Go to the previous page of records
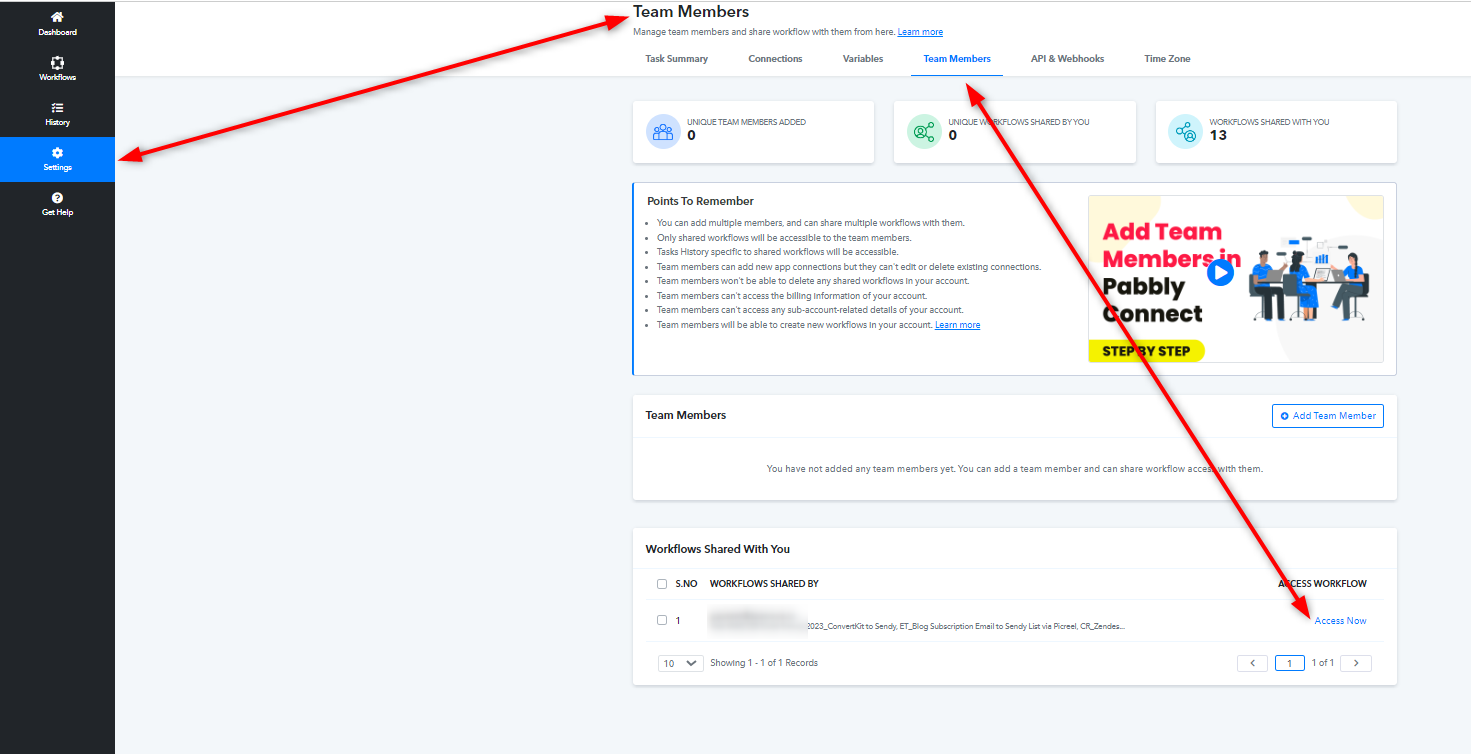1471x754 pixels. (x=1252, y=663)
